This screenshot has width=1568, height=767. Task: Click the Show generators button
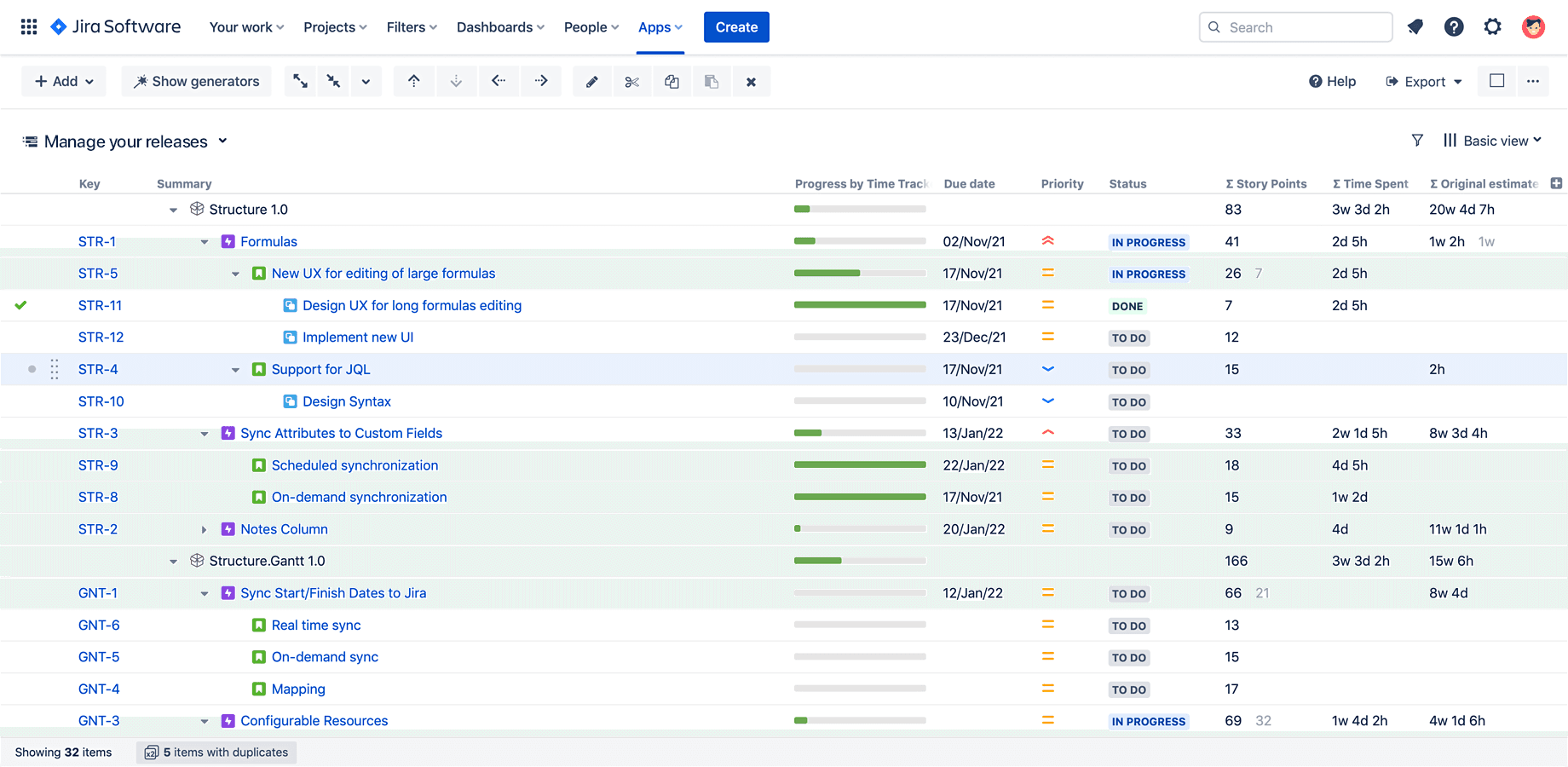196,81
